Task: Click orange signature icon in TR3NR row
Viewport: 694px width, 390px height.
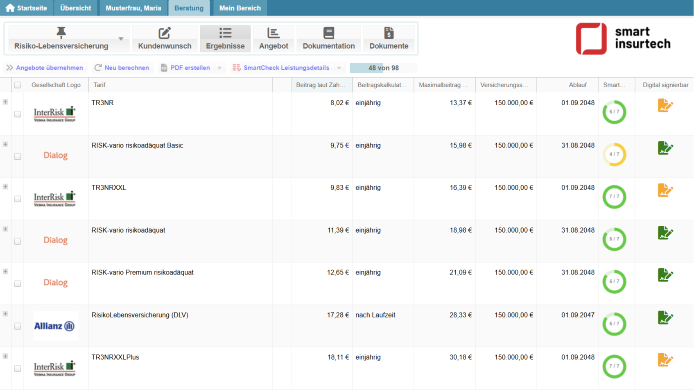Action: (x=665, y=105)
